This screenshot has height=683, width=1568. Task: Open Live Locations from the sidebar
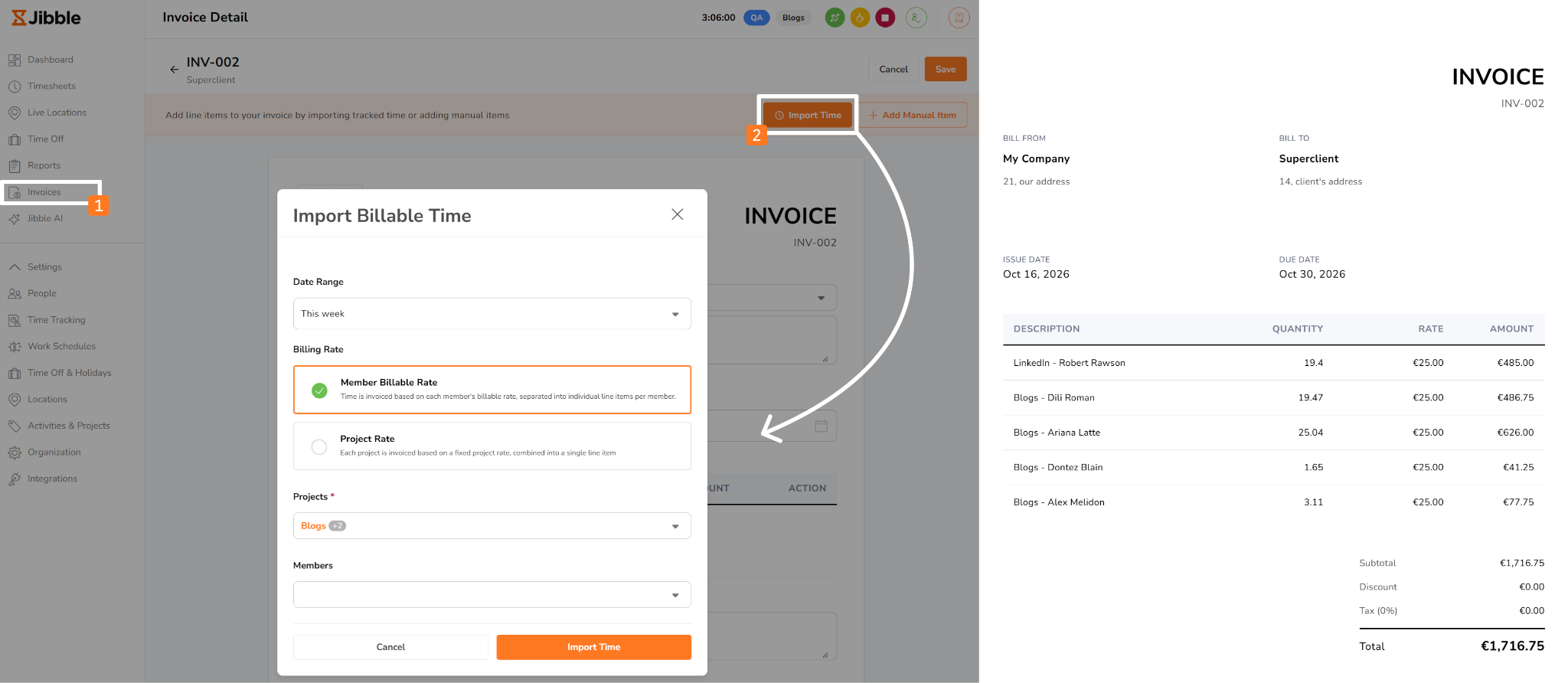pos(57,113)
